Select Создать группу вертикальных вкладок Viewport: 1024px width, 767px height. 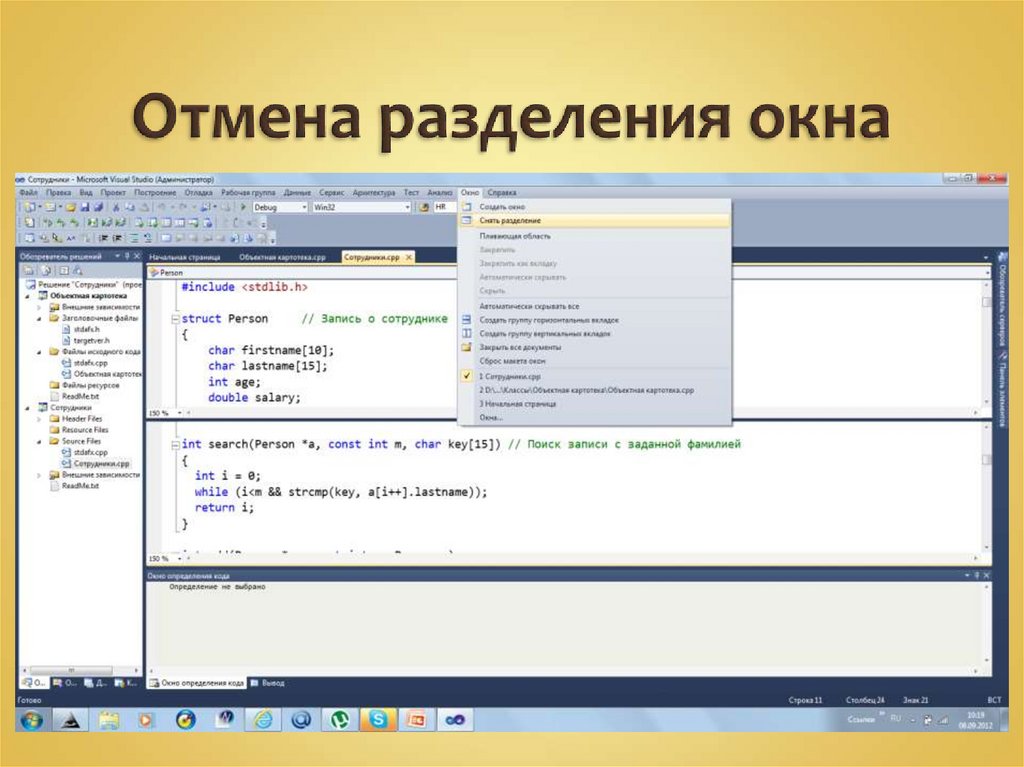[x=594, y=333]
